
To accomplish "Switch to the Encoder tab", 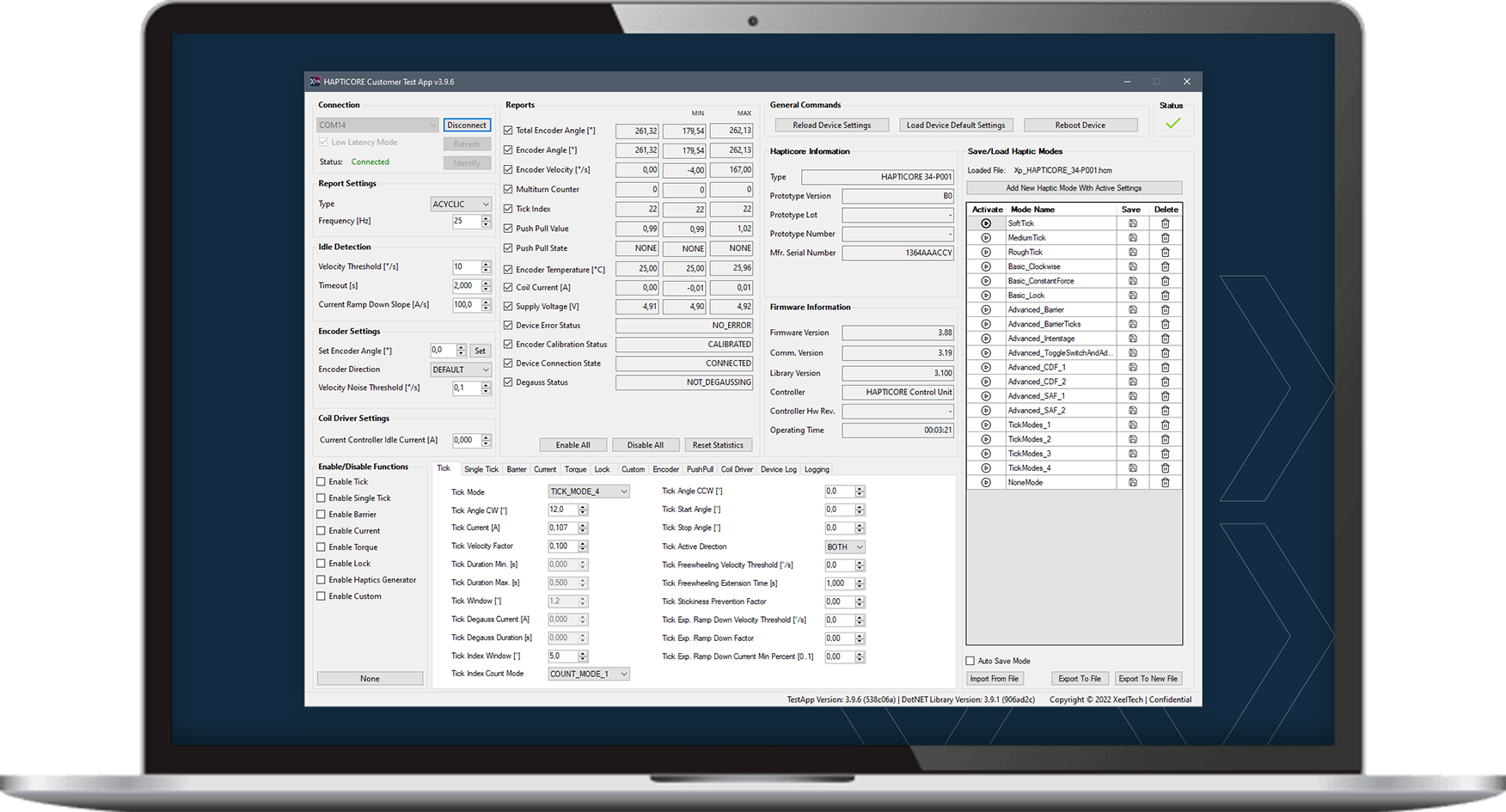I will 665,469.
